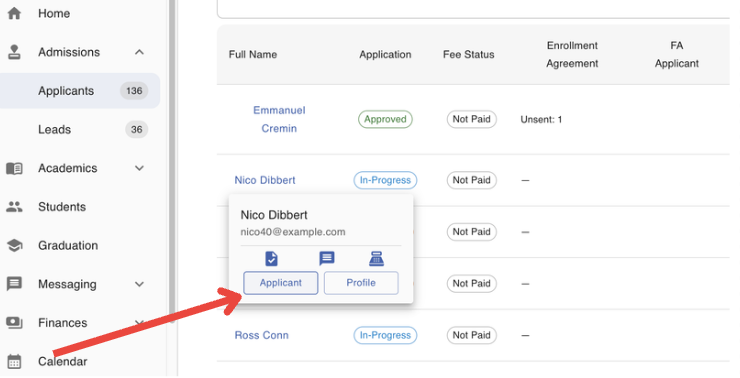740x378 pixels.
Task: Open Calendar in the sidebar
Action: [x=63, y=361]
